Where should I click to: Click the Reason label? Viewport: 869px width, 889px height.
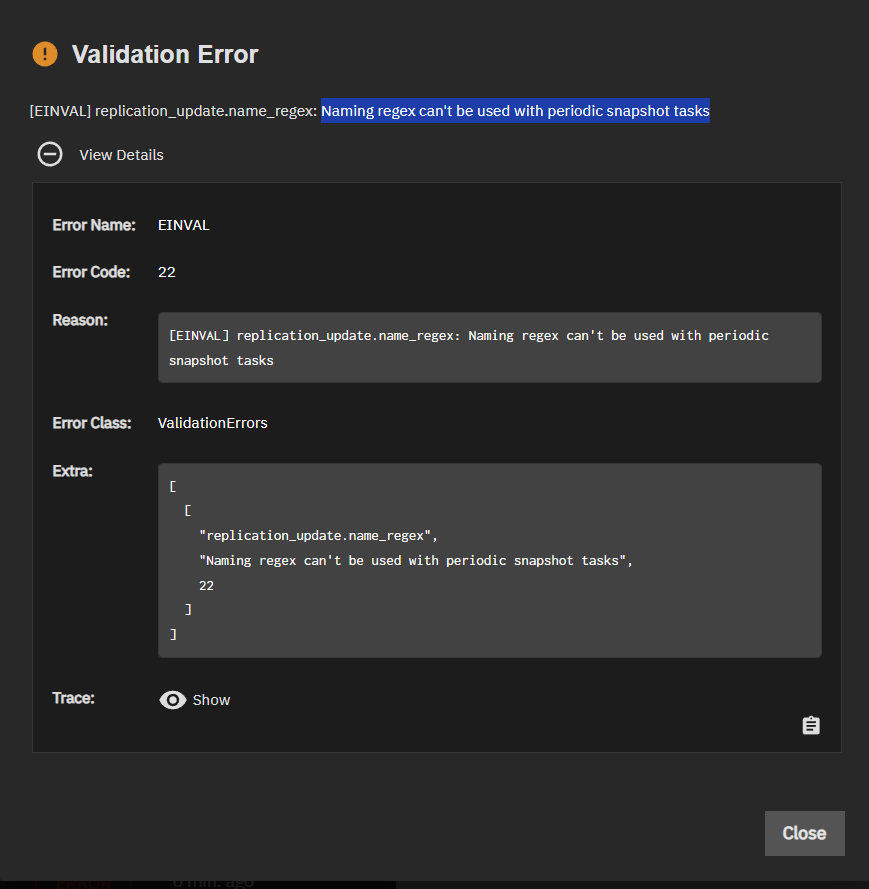(x=80, y=320)
